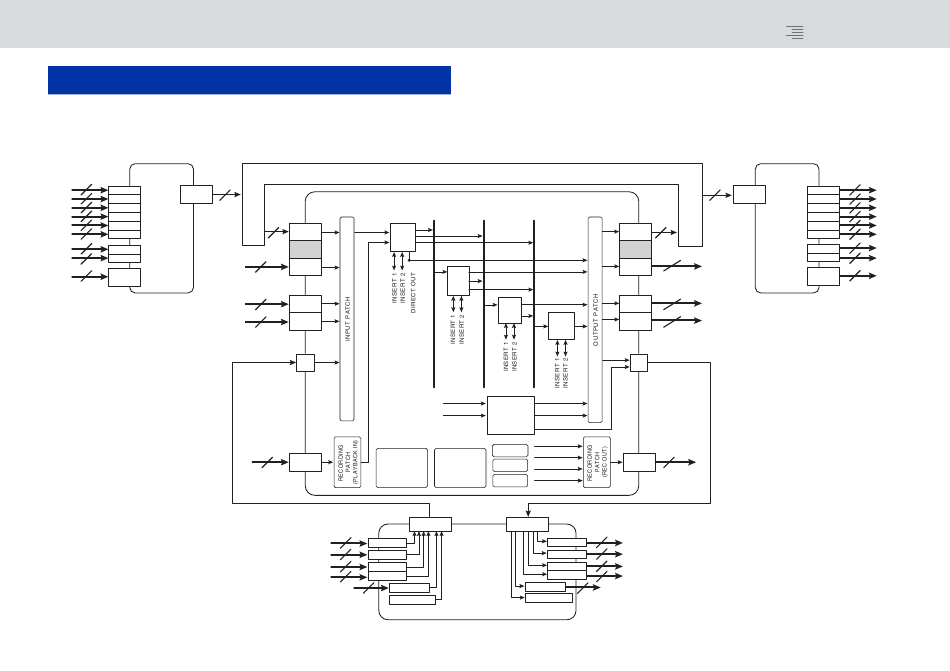Click RECORDING PATCH (REC OUT) block
Viewport: 950px width, 671px height.
(597, 462)
